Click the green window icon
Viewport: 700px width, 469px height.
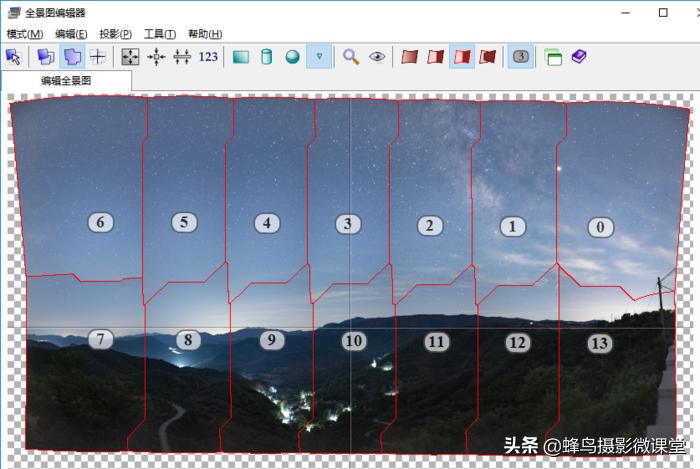pos(553,57)
